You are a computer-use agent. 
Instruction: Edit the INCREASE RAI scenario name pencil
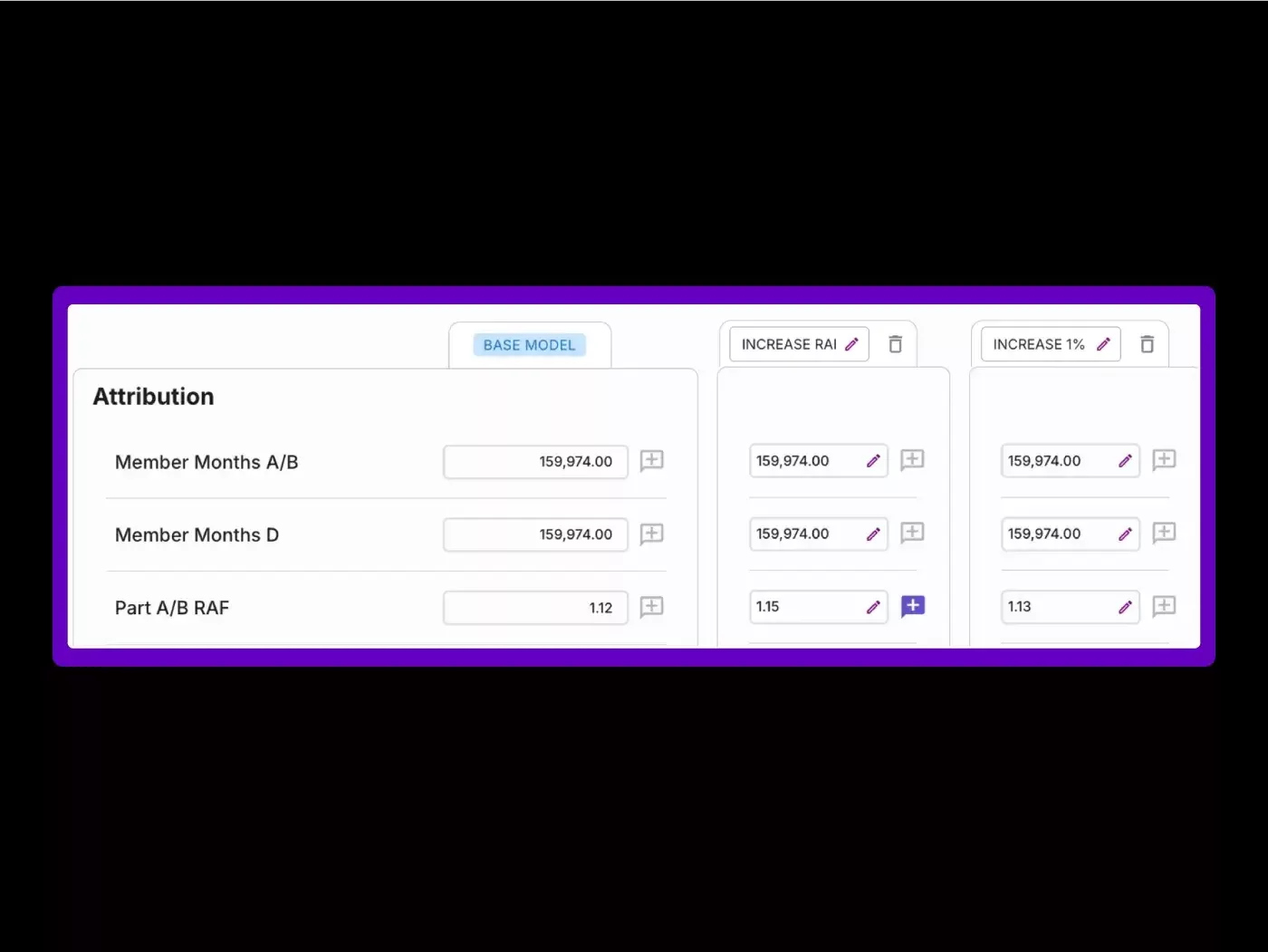click(x=851, y=344)
